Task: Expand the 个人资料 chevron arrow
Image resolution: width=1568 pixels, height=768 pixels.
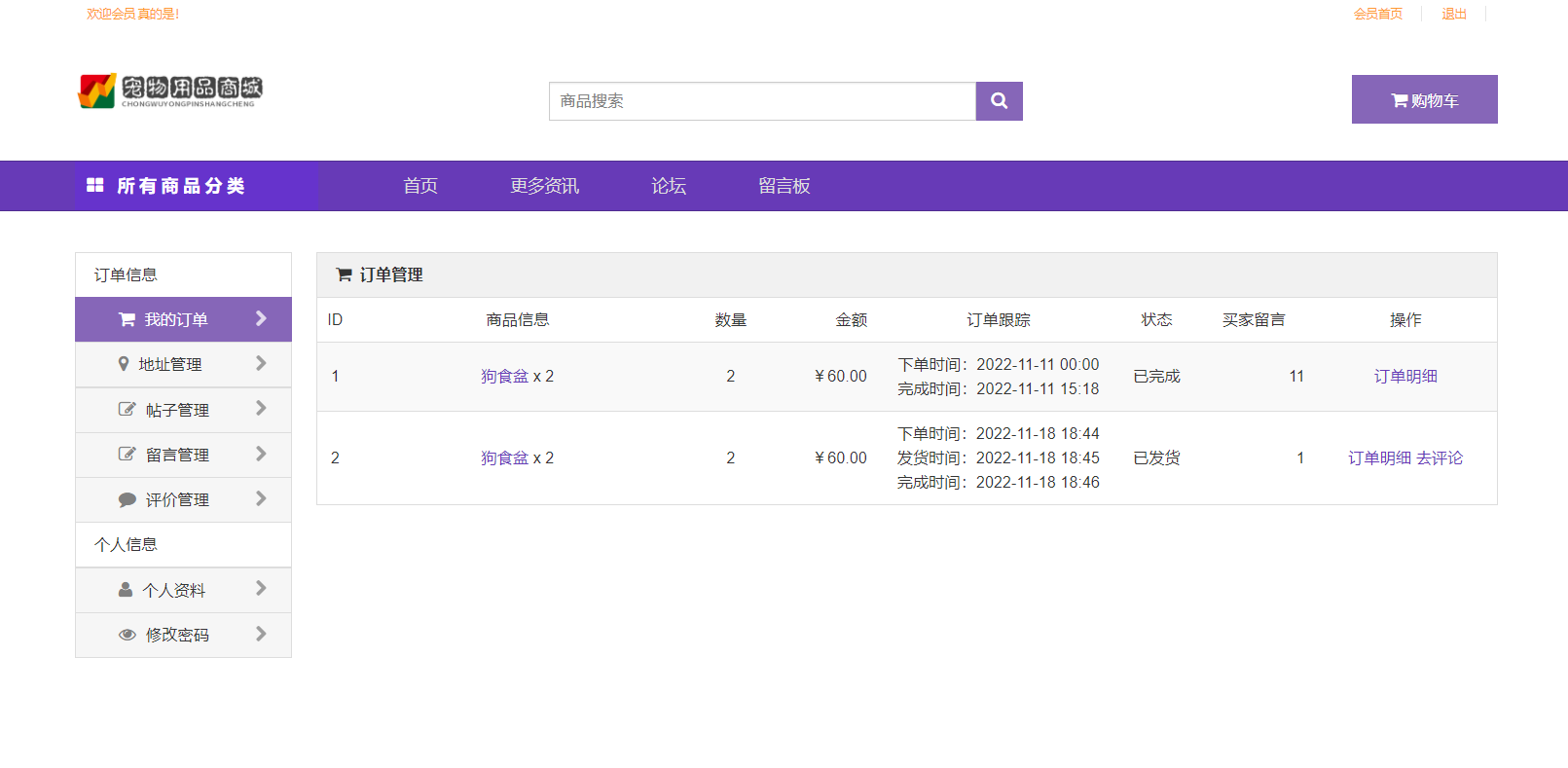Action: (261, 588)
